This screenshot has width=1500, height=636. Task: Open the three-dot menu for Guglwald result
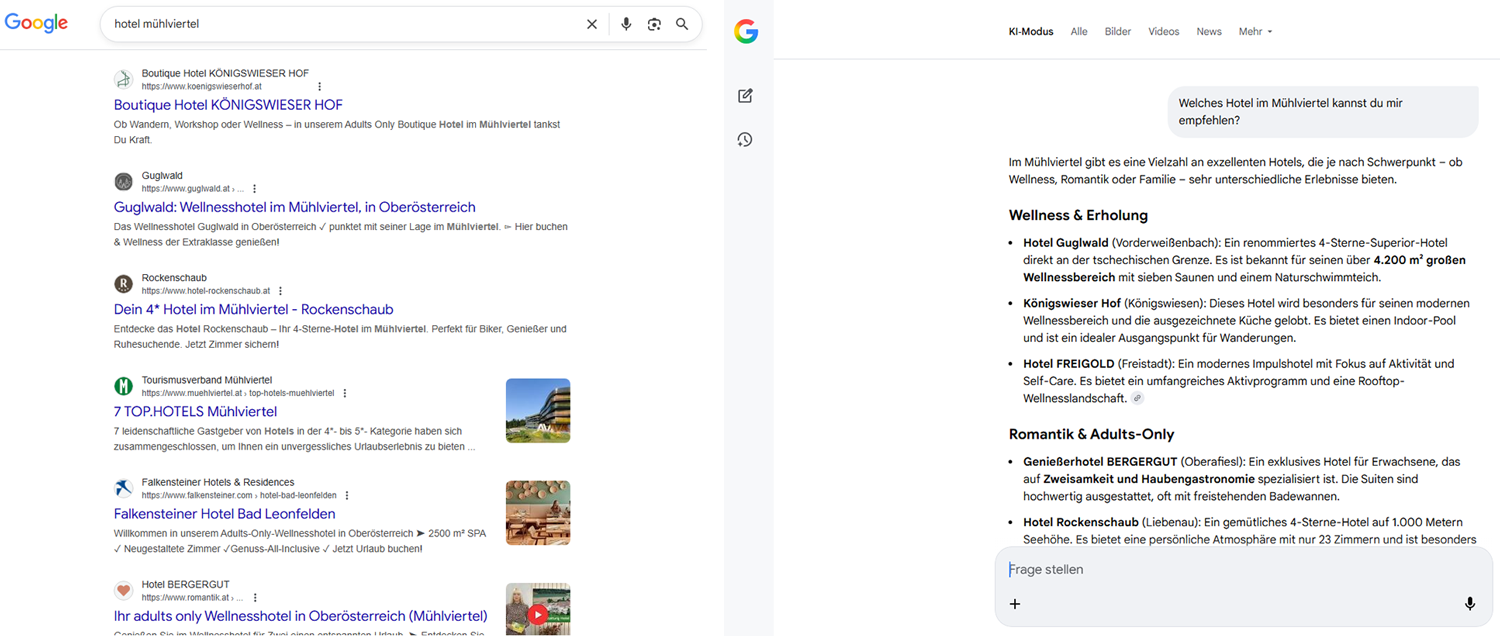[x=255, y=188]
